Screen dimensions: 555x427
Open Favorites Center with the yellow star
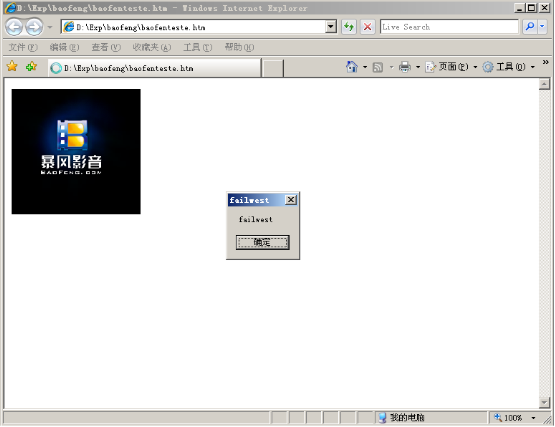point(12,66)
